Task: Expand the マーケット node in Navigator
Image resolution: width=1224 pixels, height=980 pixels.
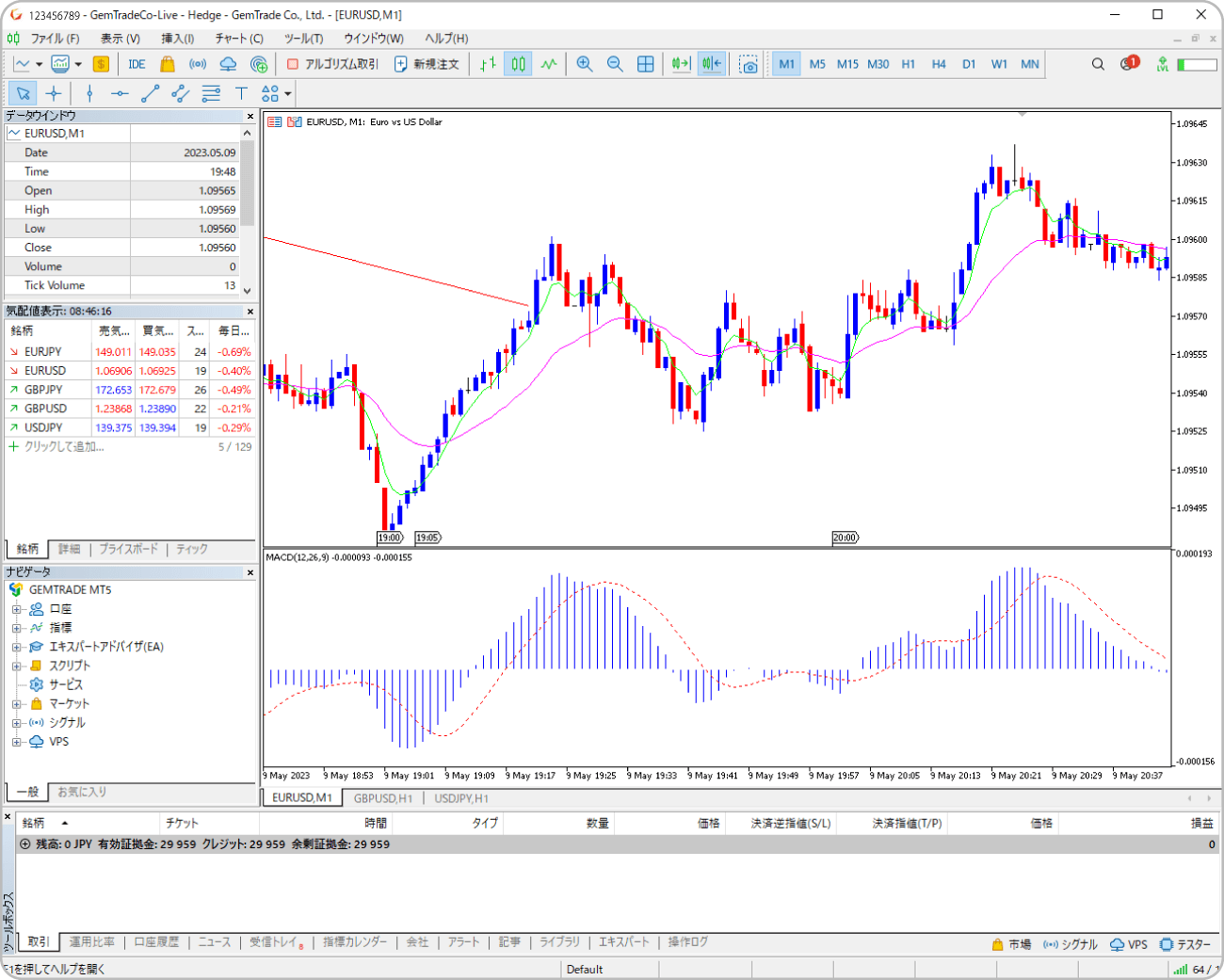Action: (16, 703)
